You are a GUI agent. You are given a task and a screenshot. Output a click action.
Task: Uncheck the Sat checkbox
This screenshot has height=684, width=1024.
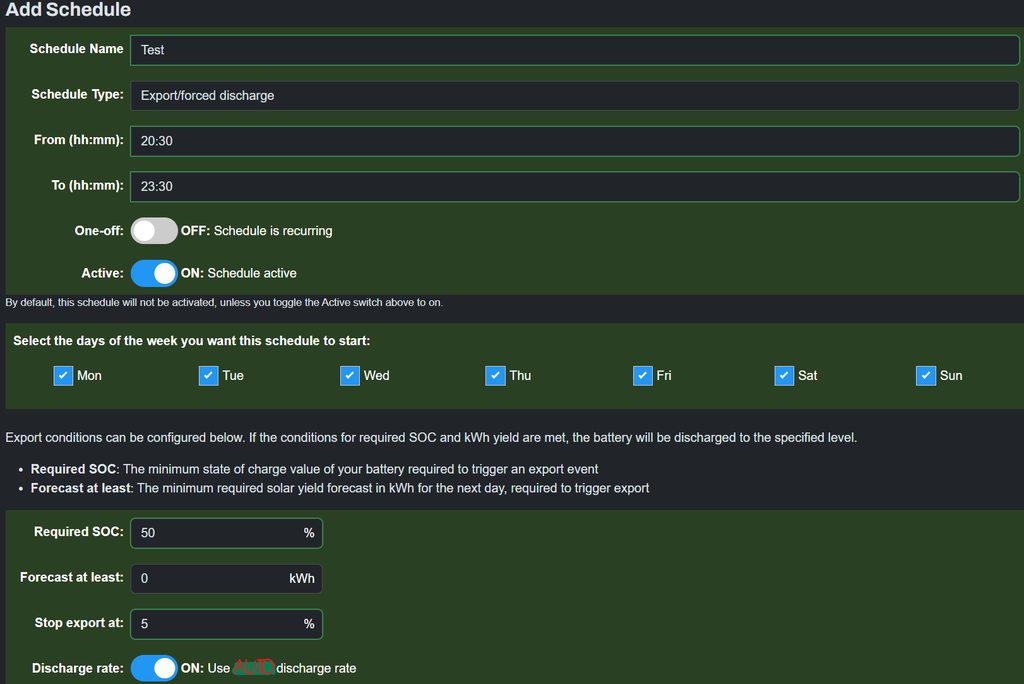click(x=784, y=376)
